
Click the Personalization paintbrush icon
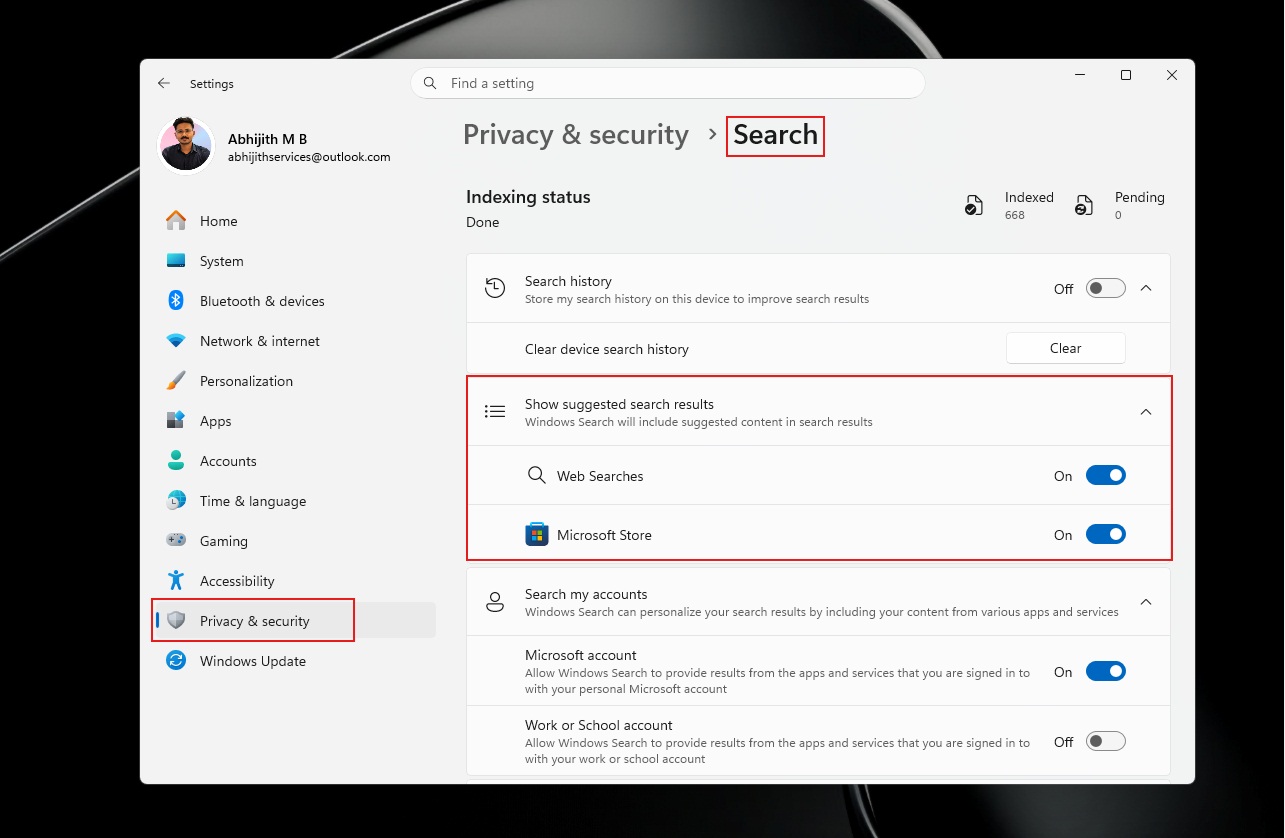click(176, 381)
